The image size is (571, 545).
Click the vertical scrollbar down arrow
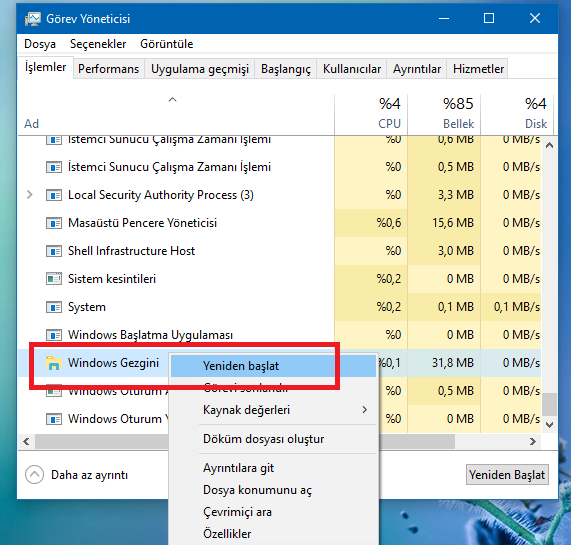pyautogui.click(x=550, y=424)
